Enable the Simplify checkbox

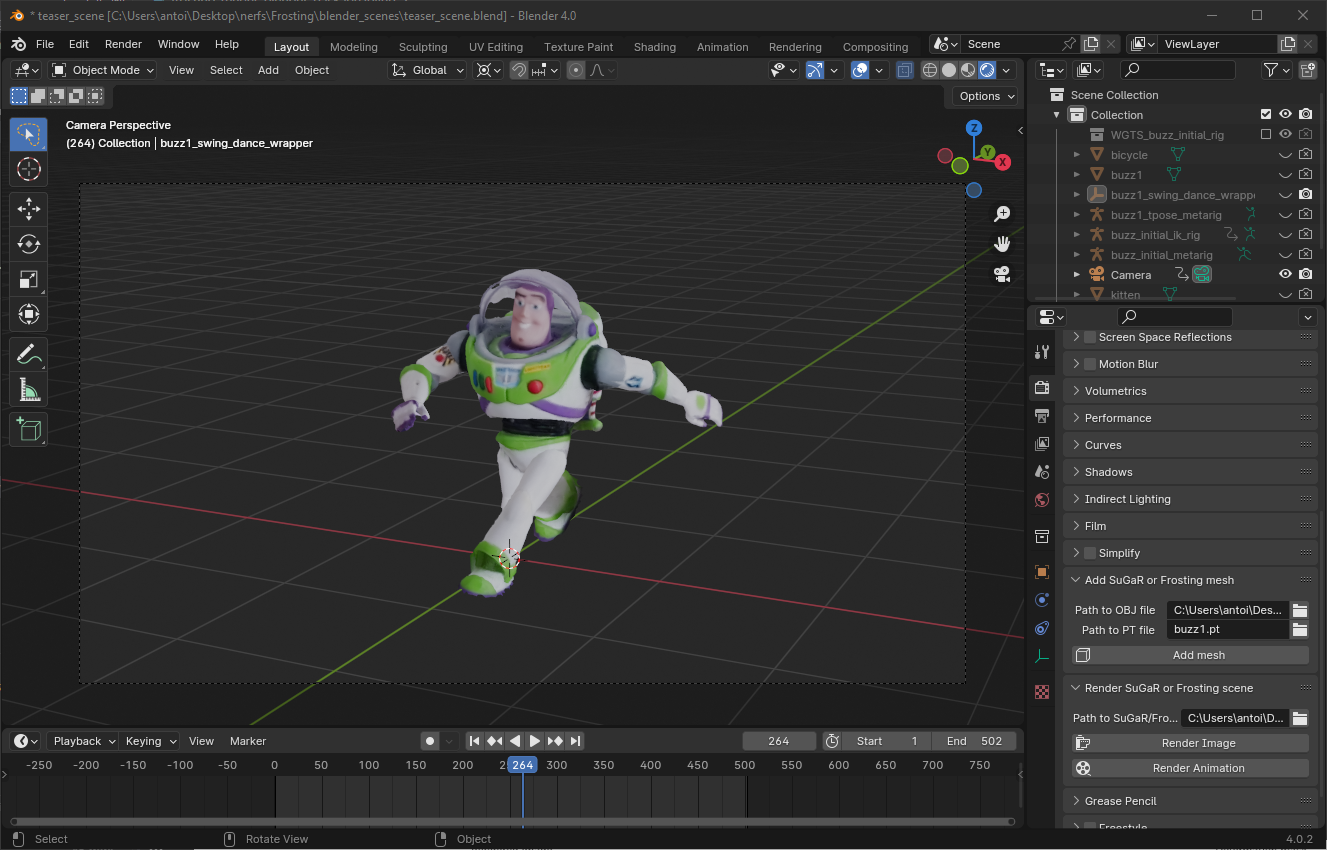[x=1090, y=553]
